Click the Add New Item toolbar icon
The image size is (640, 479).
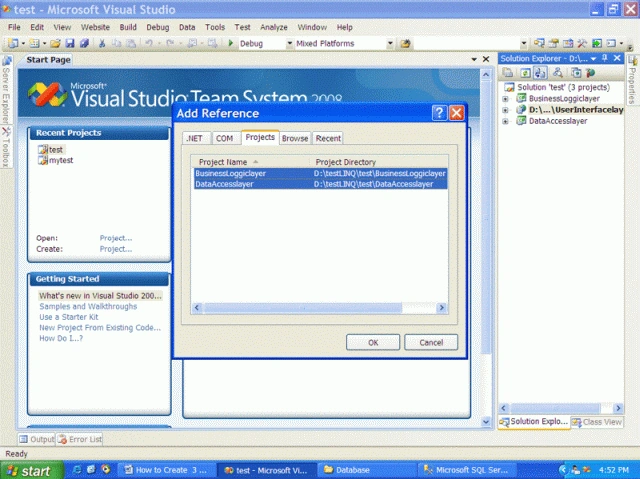pyautogui.click(x=34, y=43)
